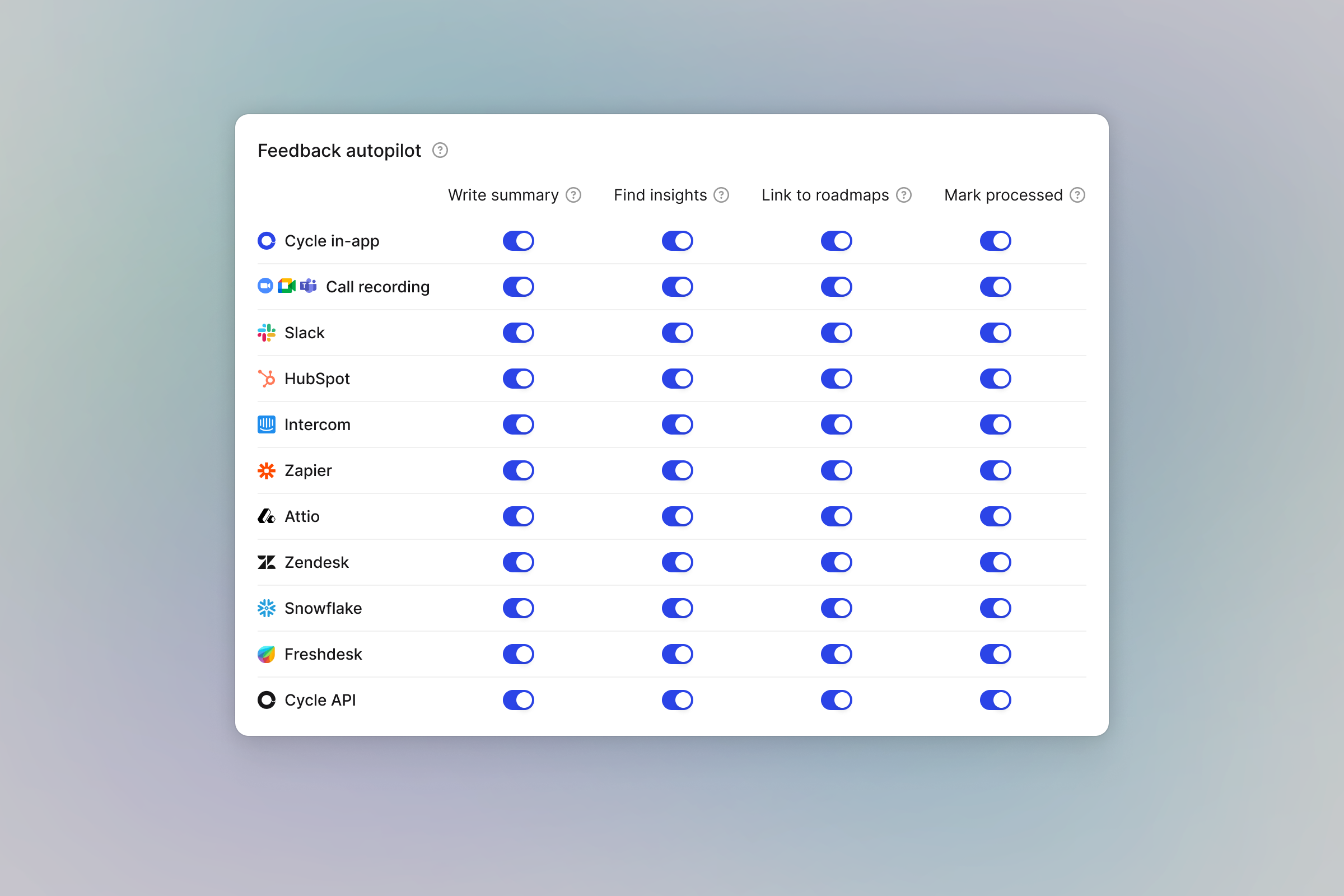Toggle Mark processed for Freshdesk
Screen dimensions: 1344x896
[996, 654]
